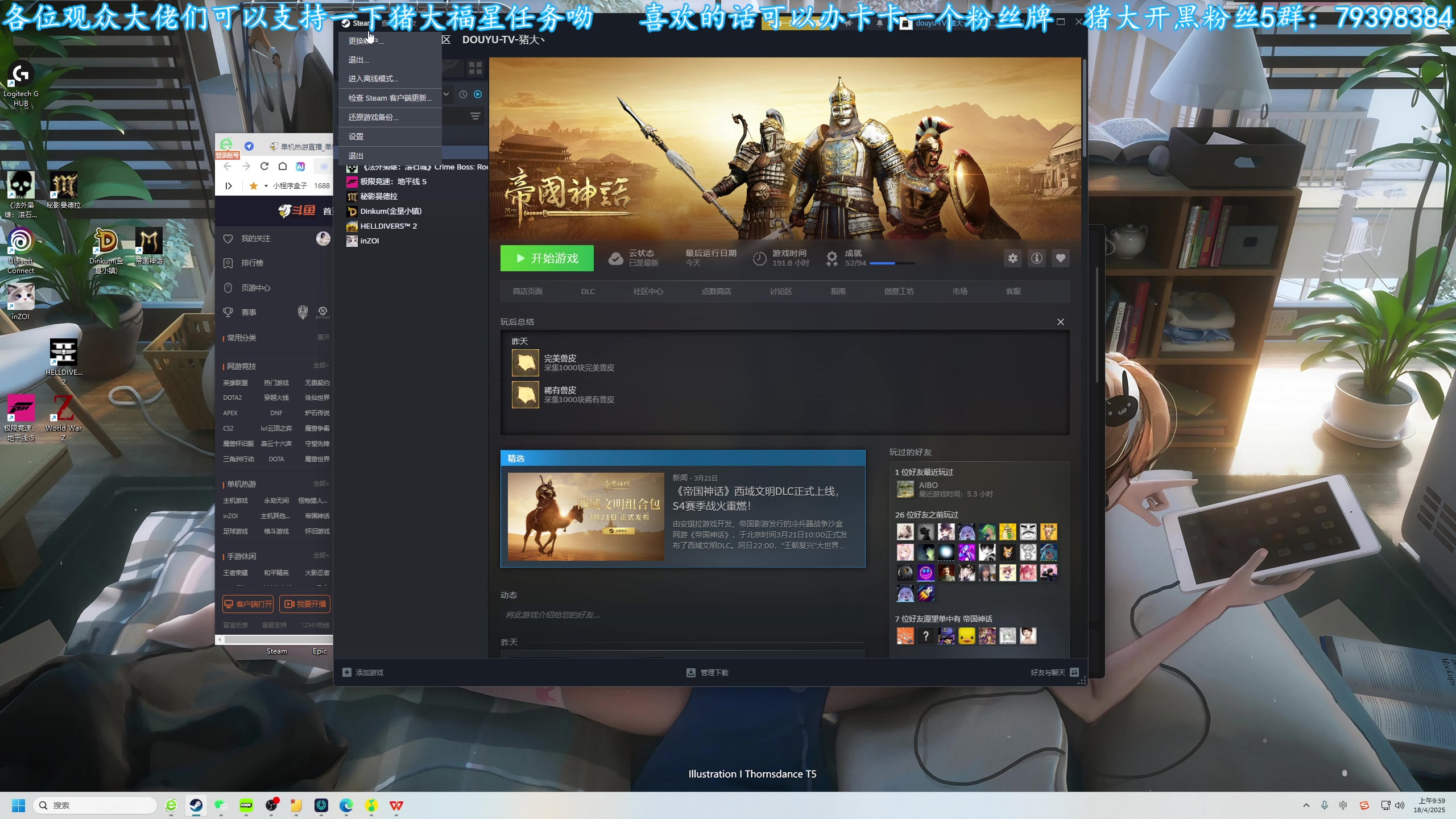Switch to the DLC tab
This screenshot has height=819, width=1456.
point(588,291)
